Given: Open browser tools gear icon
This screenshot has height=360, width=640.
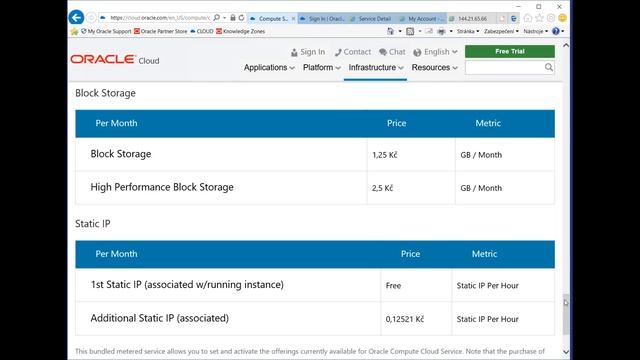Looking at the screenshot, I should [x=551, y=18].
